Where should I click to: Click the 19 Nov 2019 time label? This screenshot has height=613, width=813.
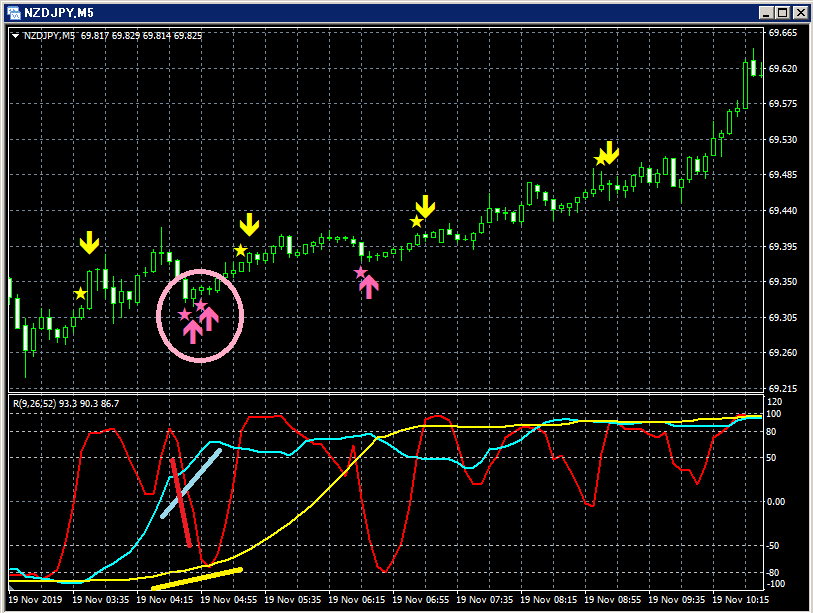(35, 600)
